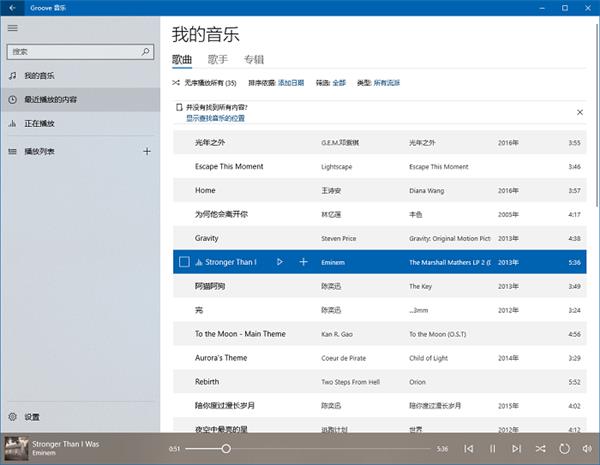Click the 显示查找音乐的位置 link
Screen dimensions: 600x465
[x=215, y=118]
